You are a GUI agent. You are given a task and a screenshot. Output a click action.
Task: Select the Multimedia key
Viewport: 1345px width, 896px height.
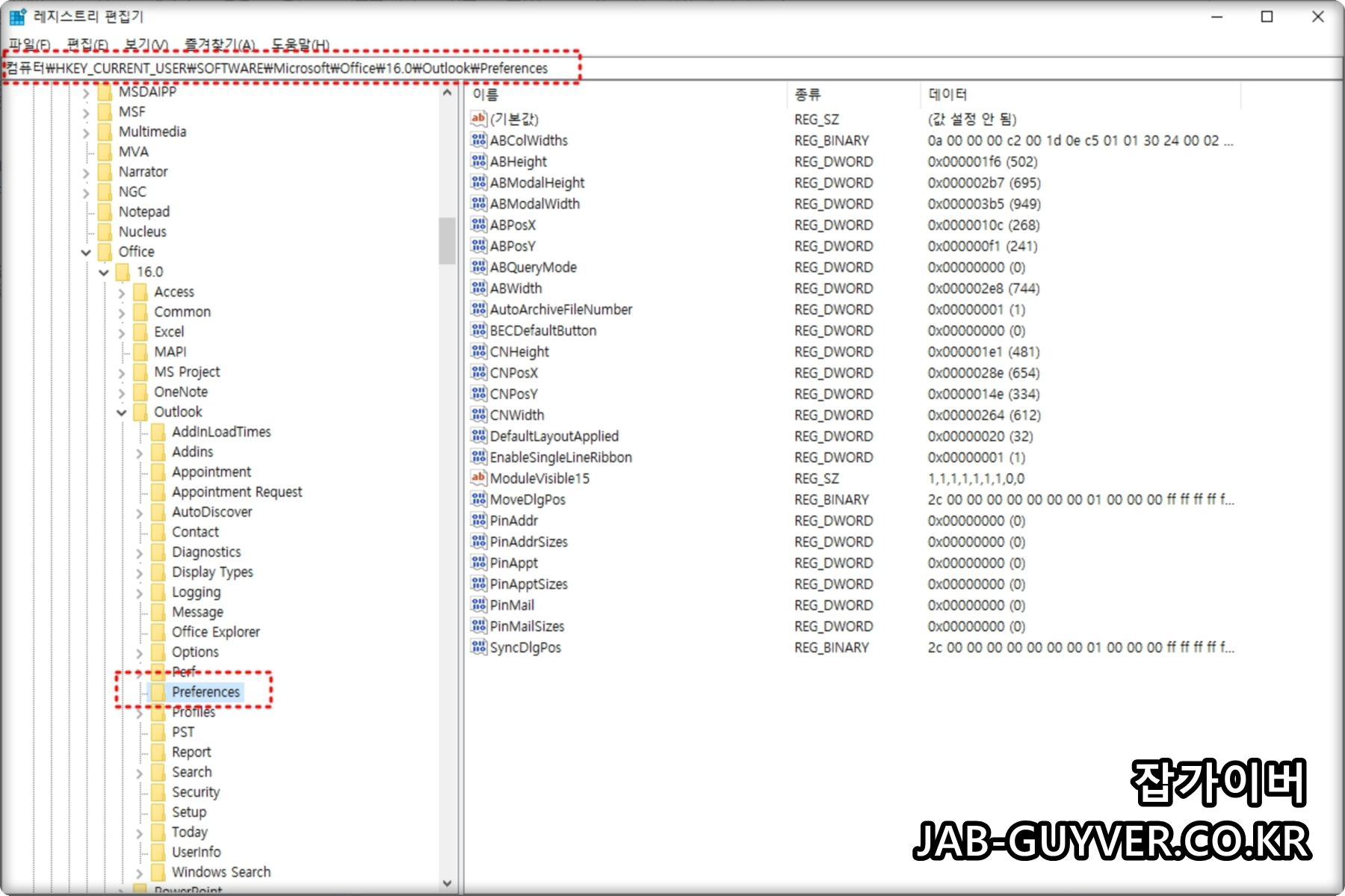click(x=152, y=132)
